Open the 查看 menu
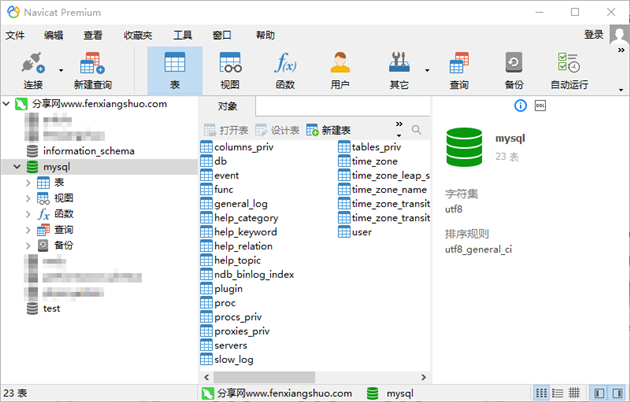Viewport: 630px width, 402px height. 93,35
